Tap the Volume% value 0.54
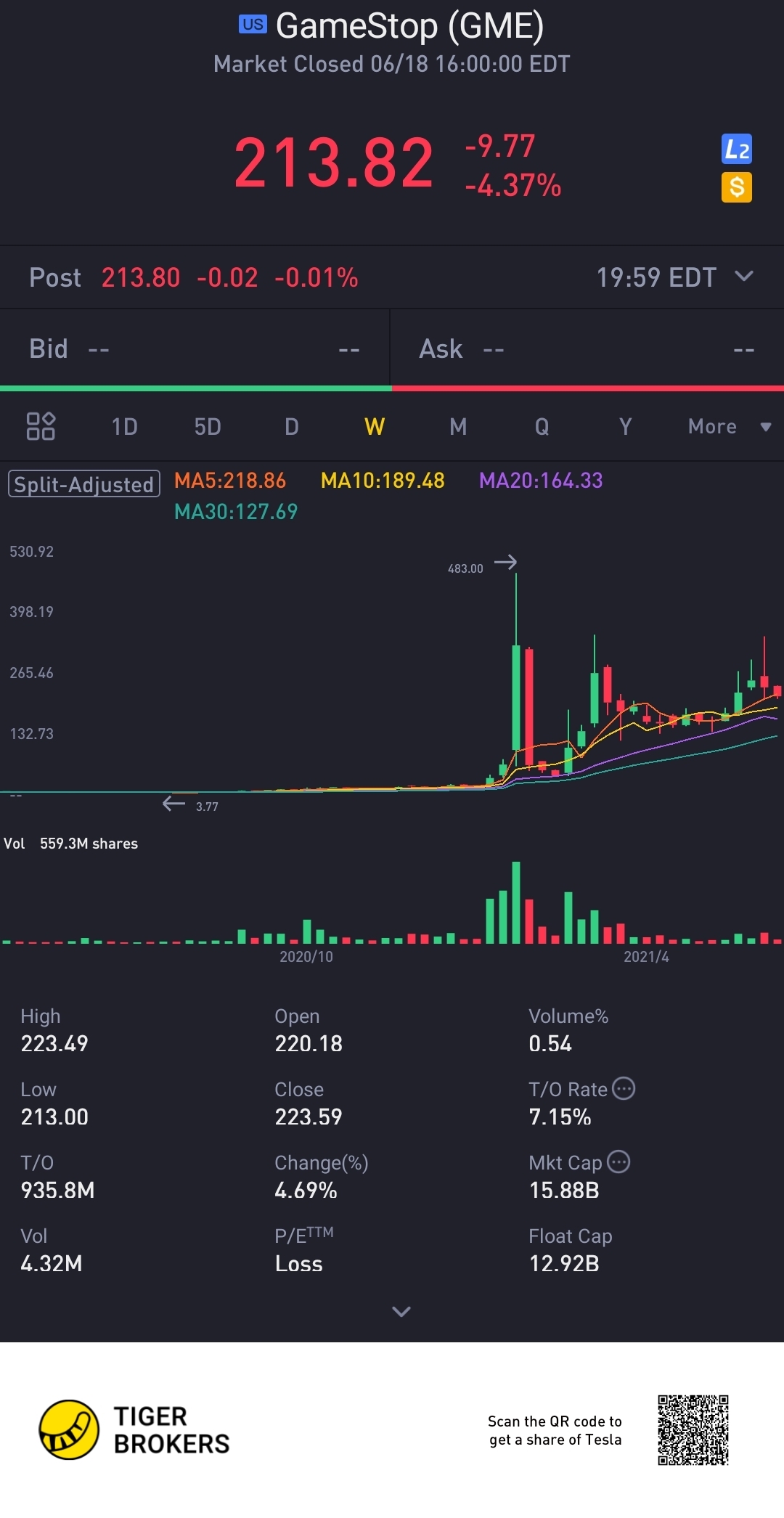Screen dimensions: 784x1518 550,1044
